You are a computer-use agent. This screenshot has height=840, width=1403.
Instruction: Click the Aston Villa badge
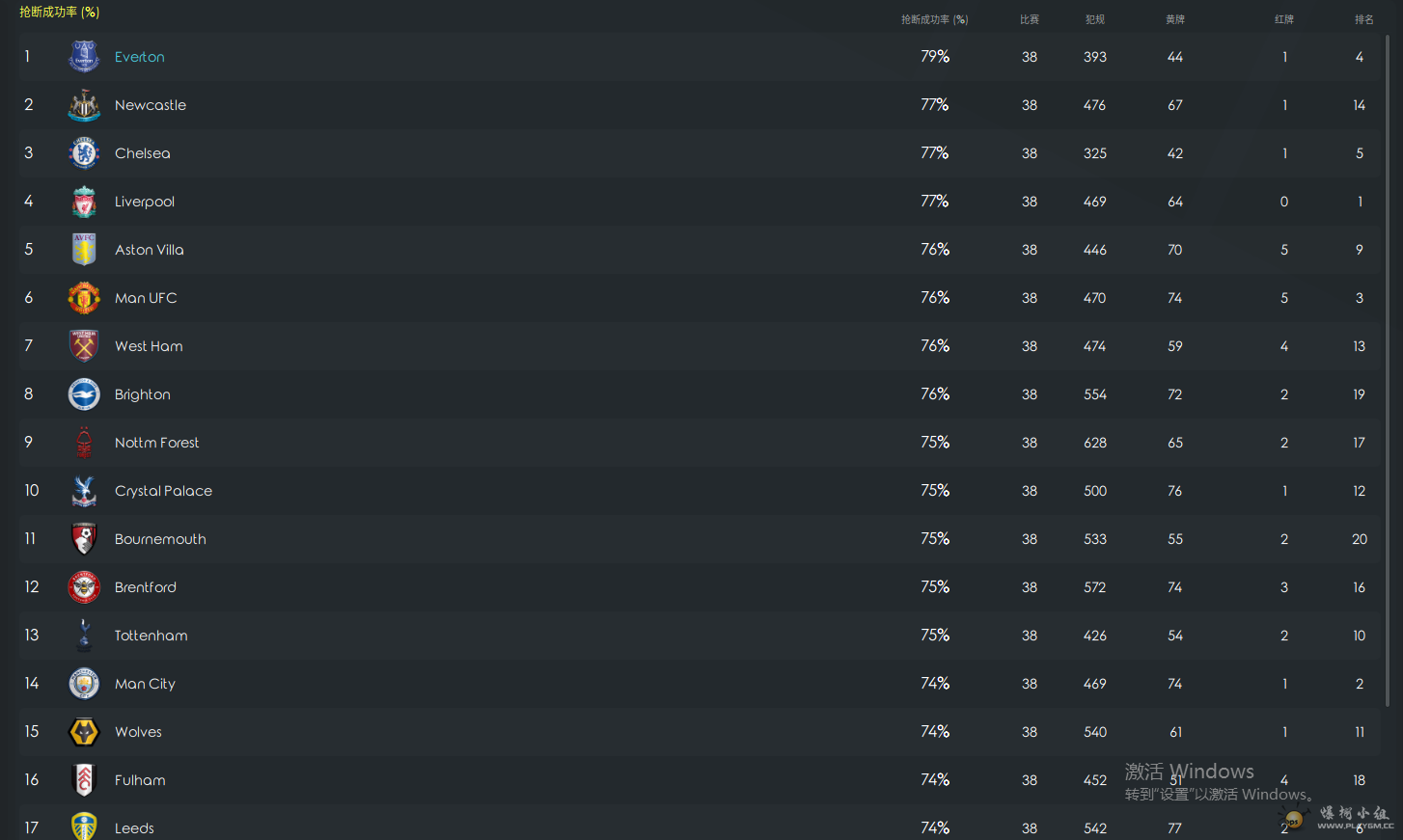pos(84,250)
